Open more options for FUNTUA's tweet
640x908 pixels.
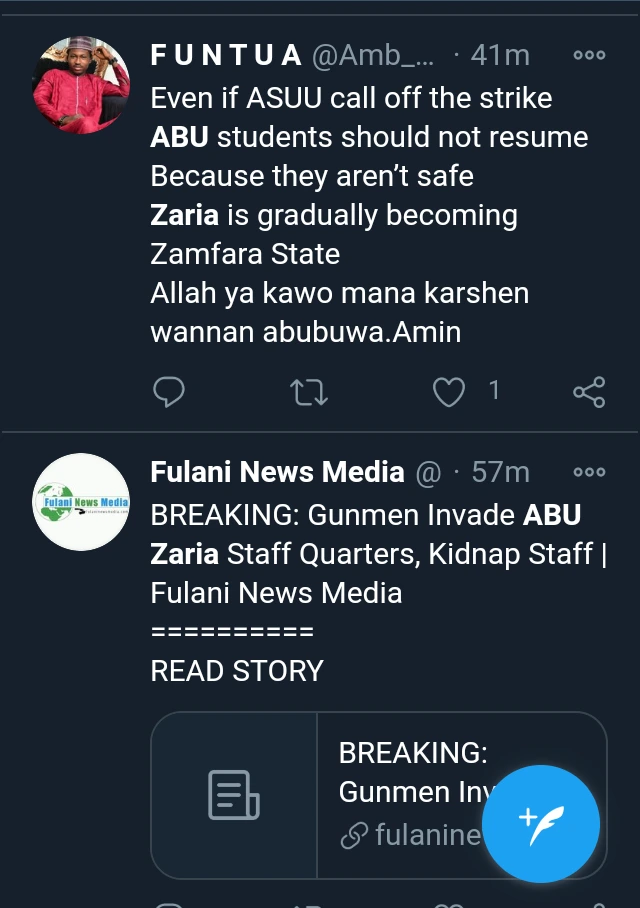coord(589,56)
